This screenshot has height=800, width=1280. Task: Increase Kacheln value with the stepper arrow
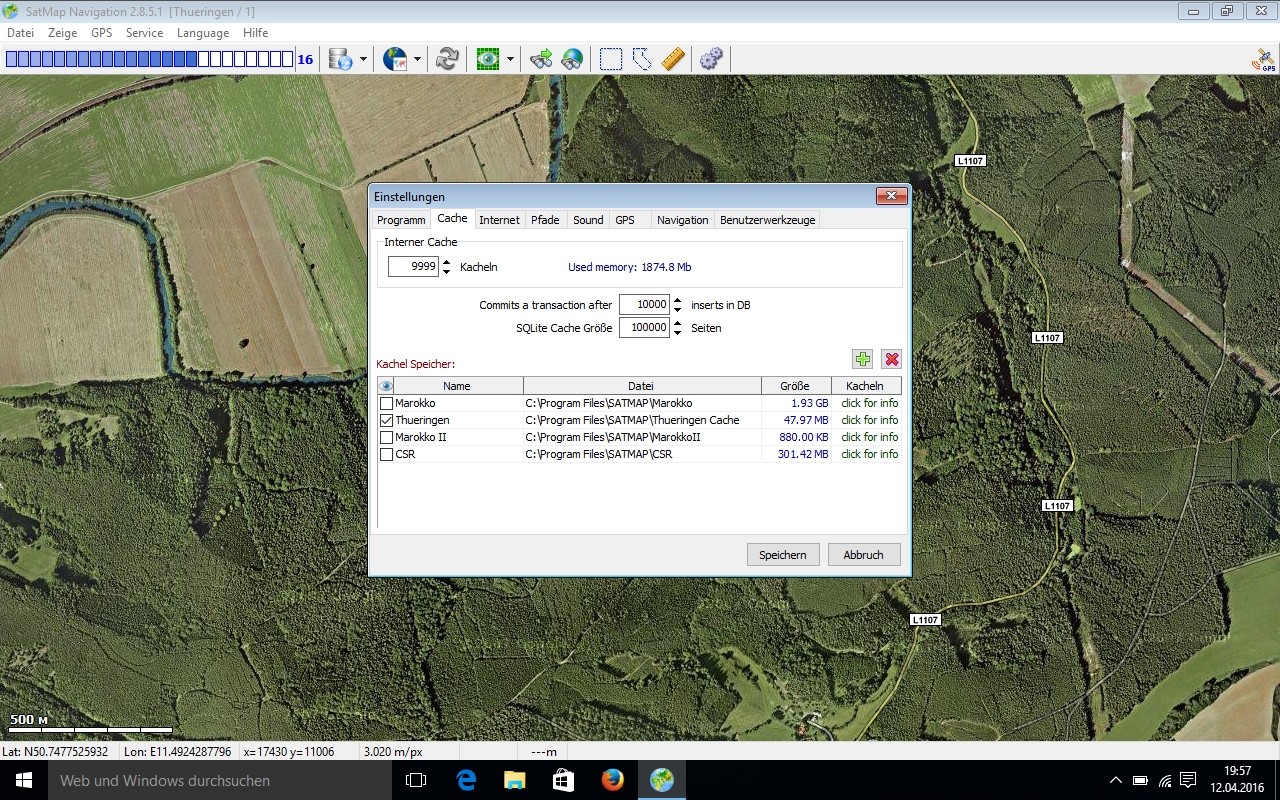tap(446, 262)
